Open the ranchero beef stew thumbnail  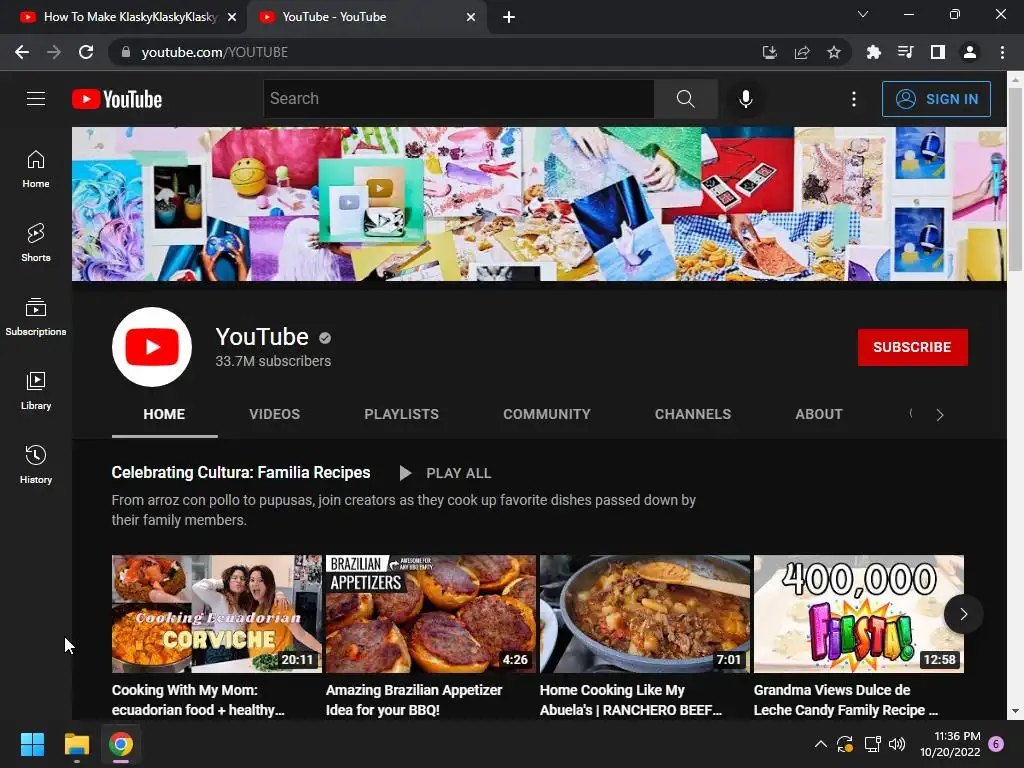645,614
